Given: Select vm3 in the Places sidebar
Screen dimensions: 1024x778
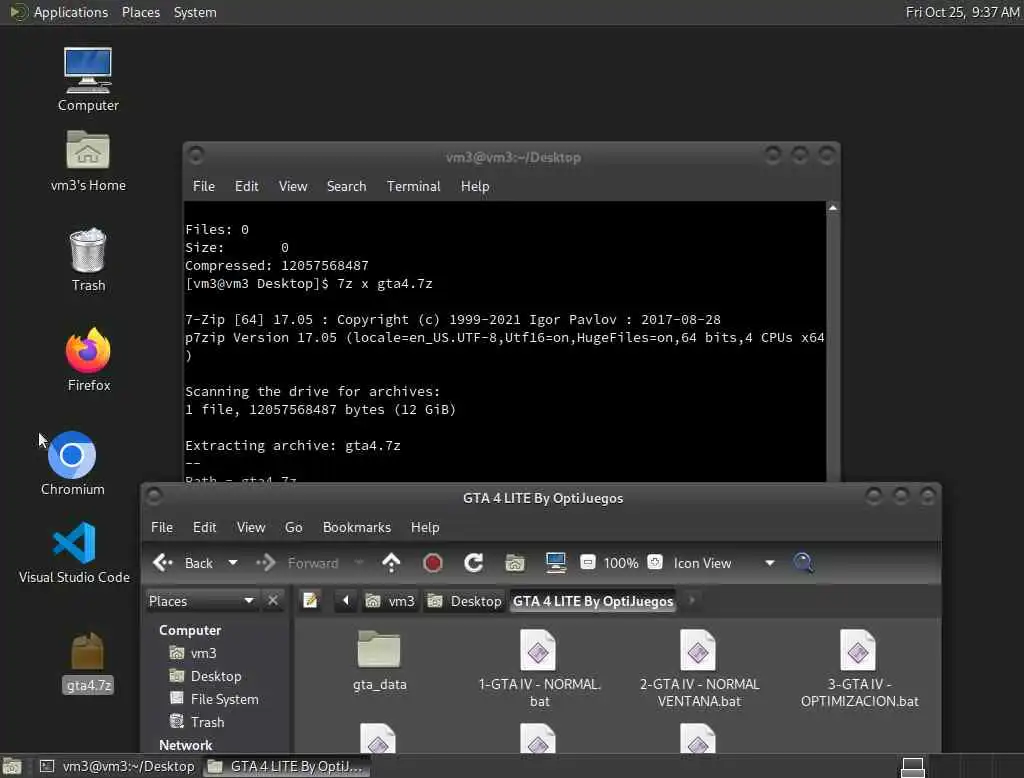Looking at the screenshot, I should (193, 653).
